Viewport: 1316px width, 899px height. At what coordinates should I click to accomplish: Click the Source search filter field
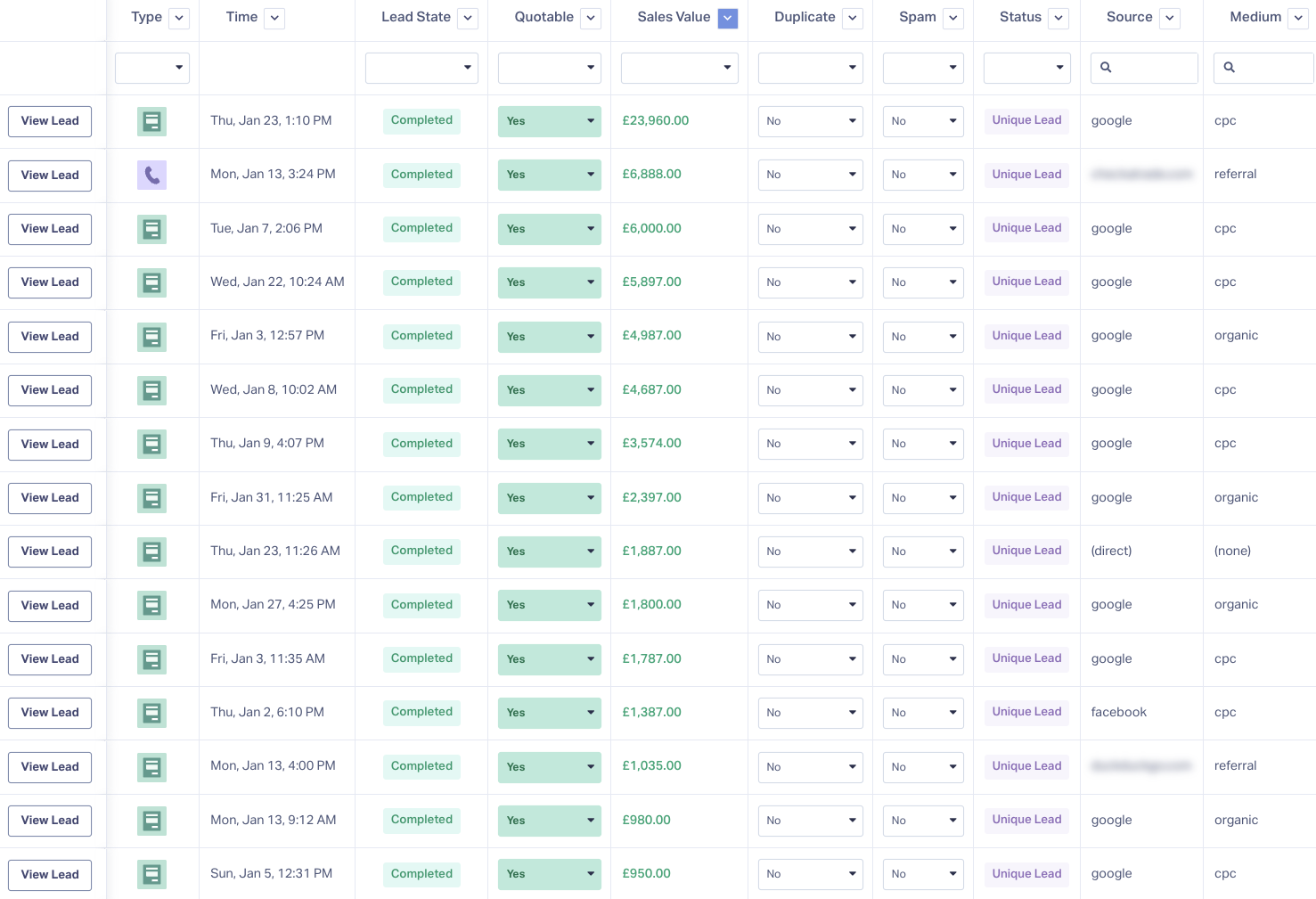point(1144,68)
